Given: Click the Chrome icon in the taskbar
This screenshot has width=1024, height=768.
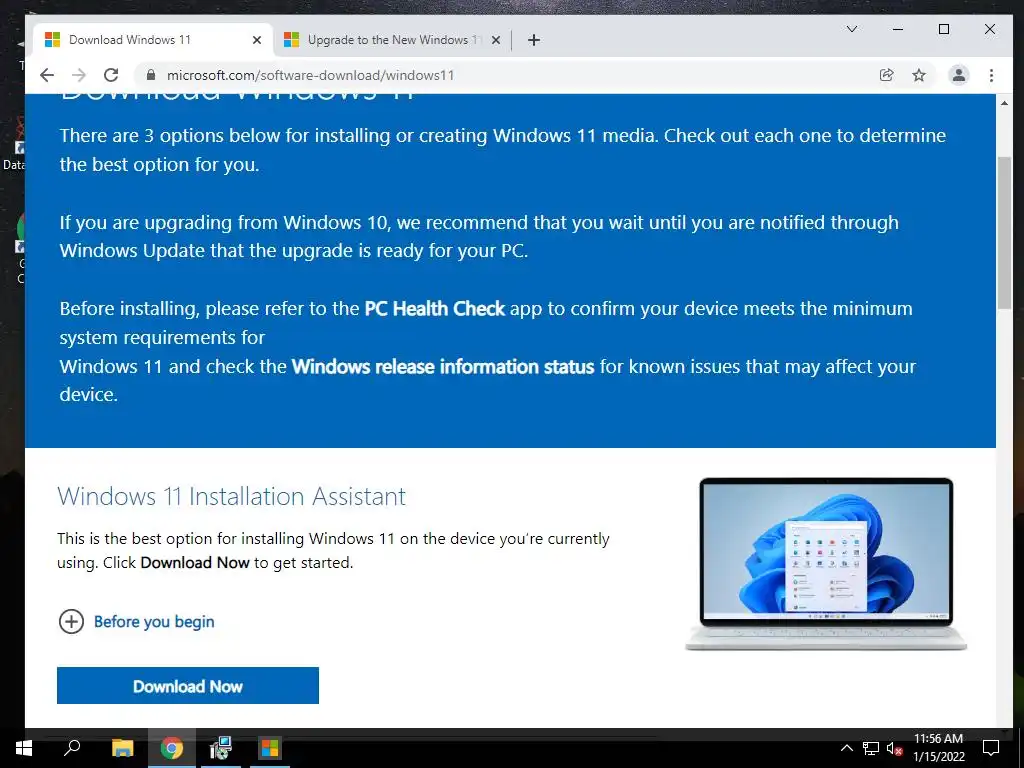Looking at the screenshot, I should tap(172, 748).
